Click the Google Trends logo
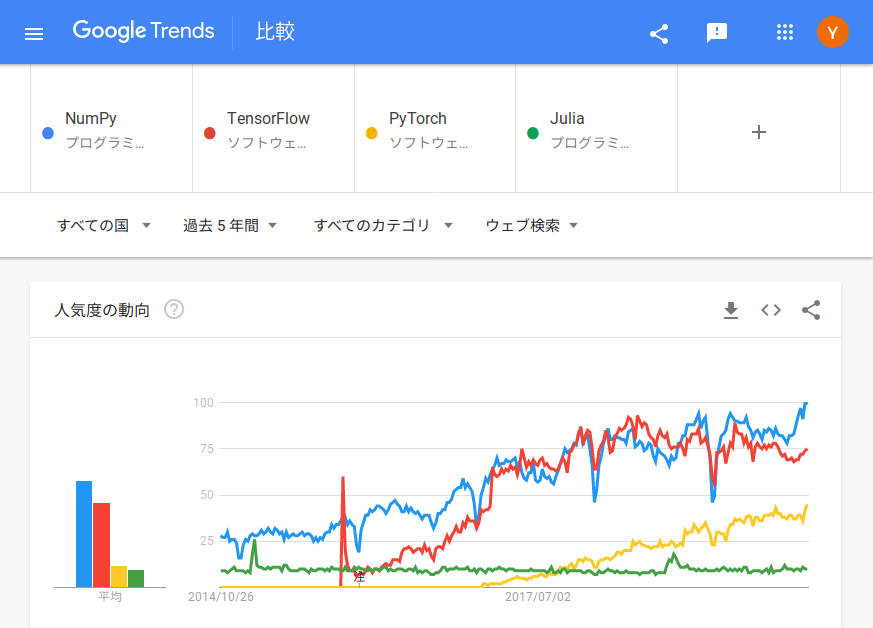Image resolution: width=873 pixels, height=628 pixels. click(x=143, y=31)
